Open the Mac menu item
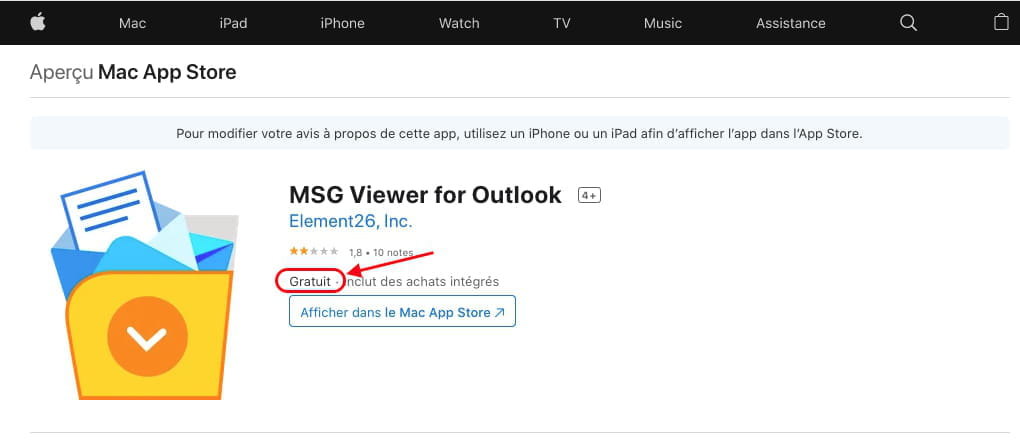Image resolution: width=1020 pixels, height=440 pixels. 133,23
